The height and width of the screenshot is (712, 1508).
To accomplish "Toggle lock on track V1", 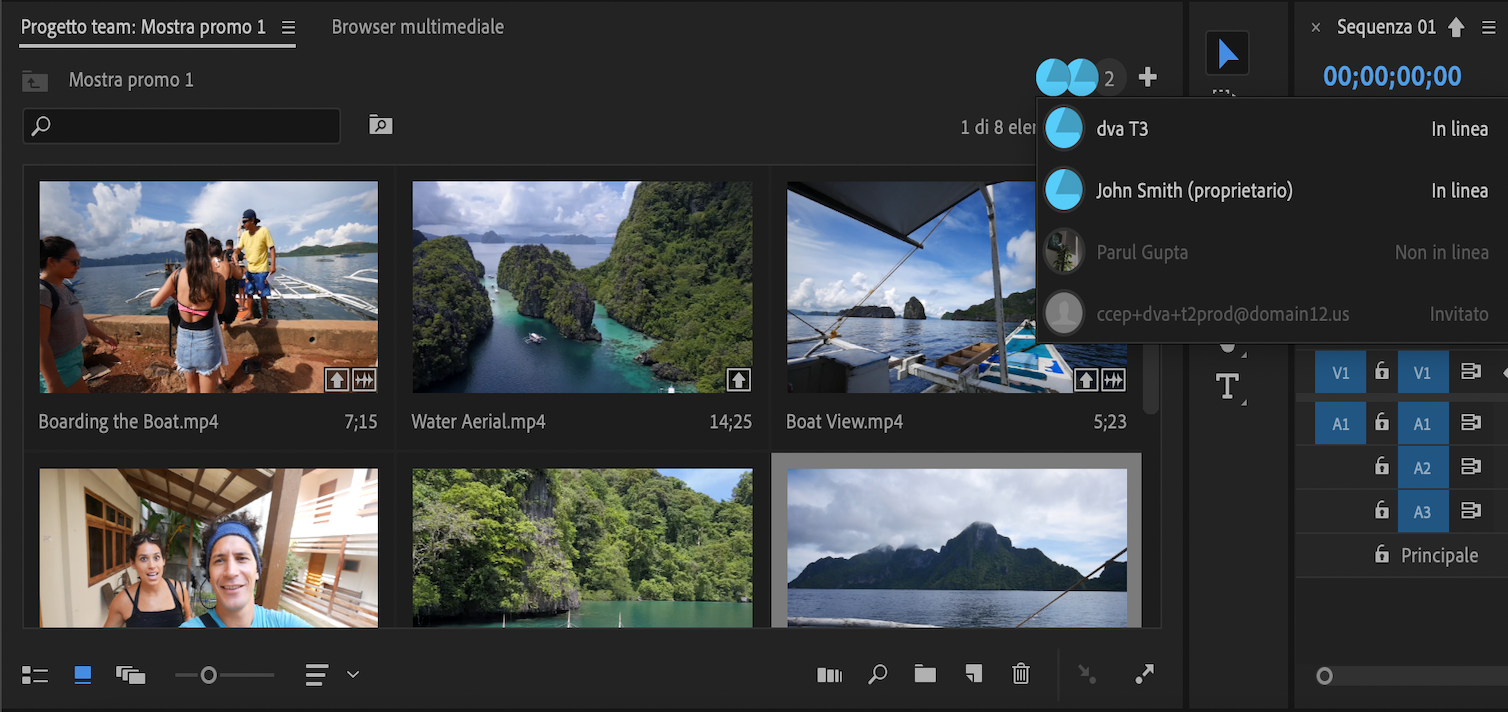I will [1382, 371].
